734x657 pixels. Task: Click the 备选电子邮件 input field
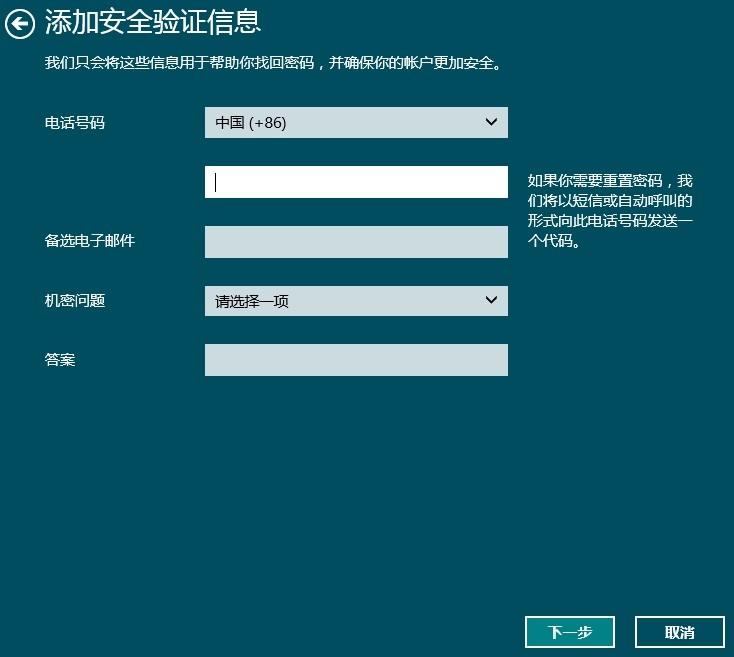pos(355,242)
